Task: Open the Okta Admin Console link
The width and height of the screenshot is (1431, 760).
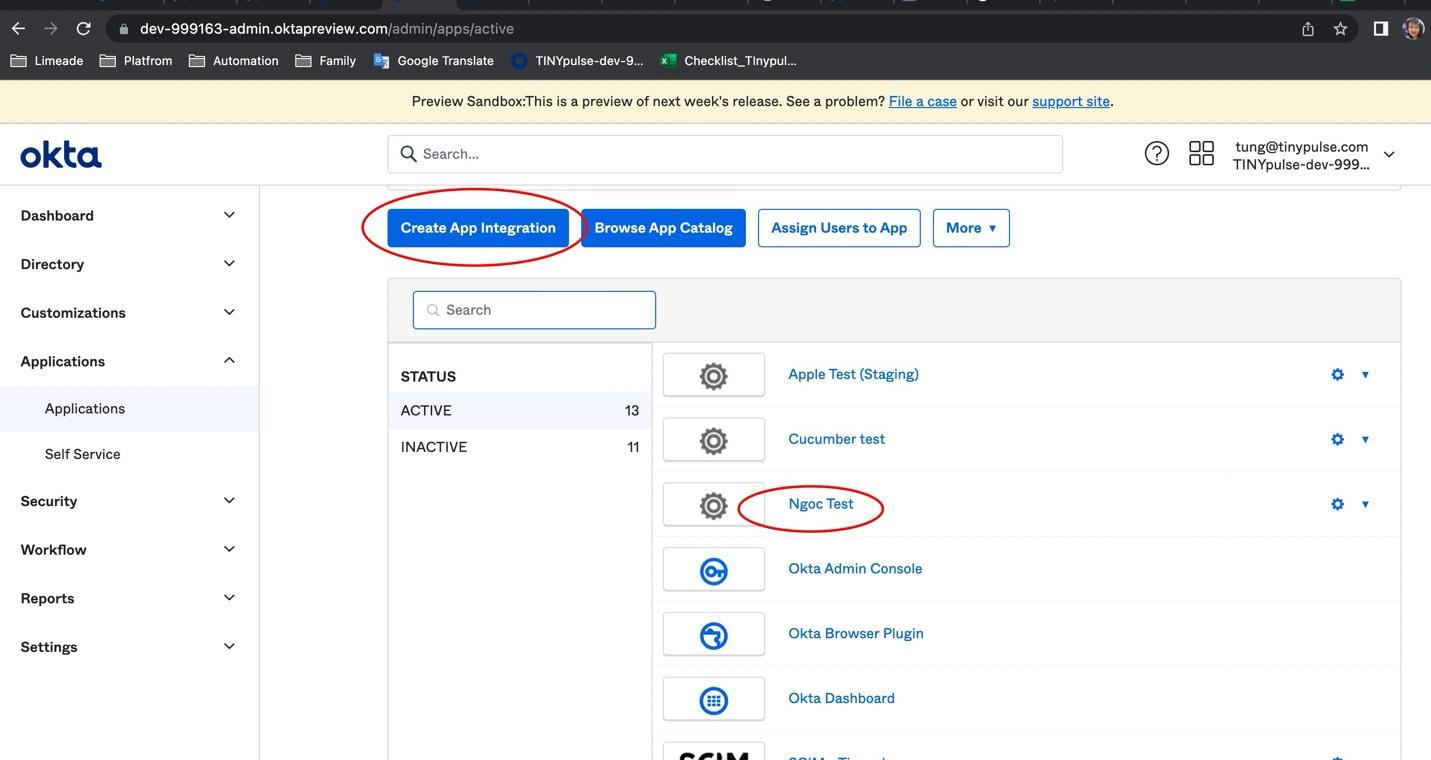Action: coord(855,569)
